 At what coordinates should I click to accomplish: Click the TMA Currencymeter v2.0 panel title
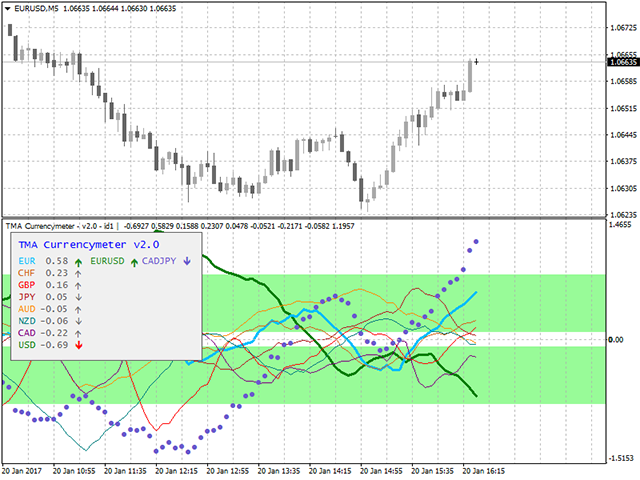pos(89,245)
